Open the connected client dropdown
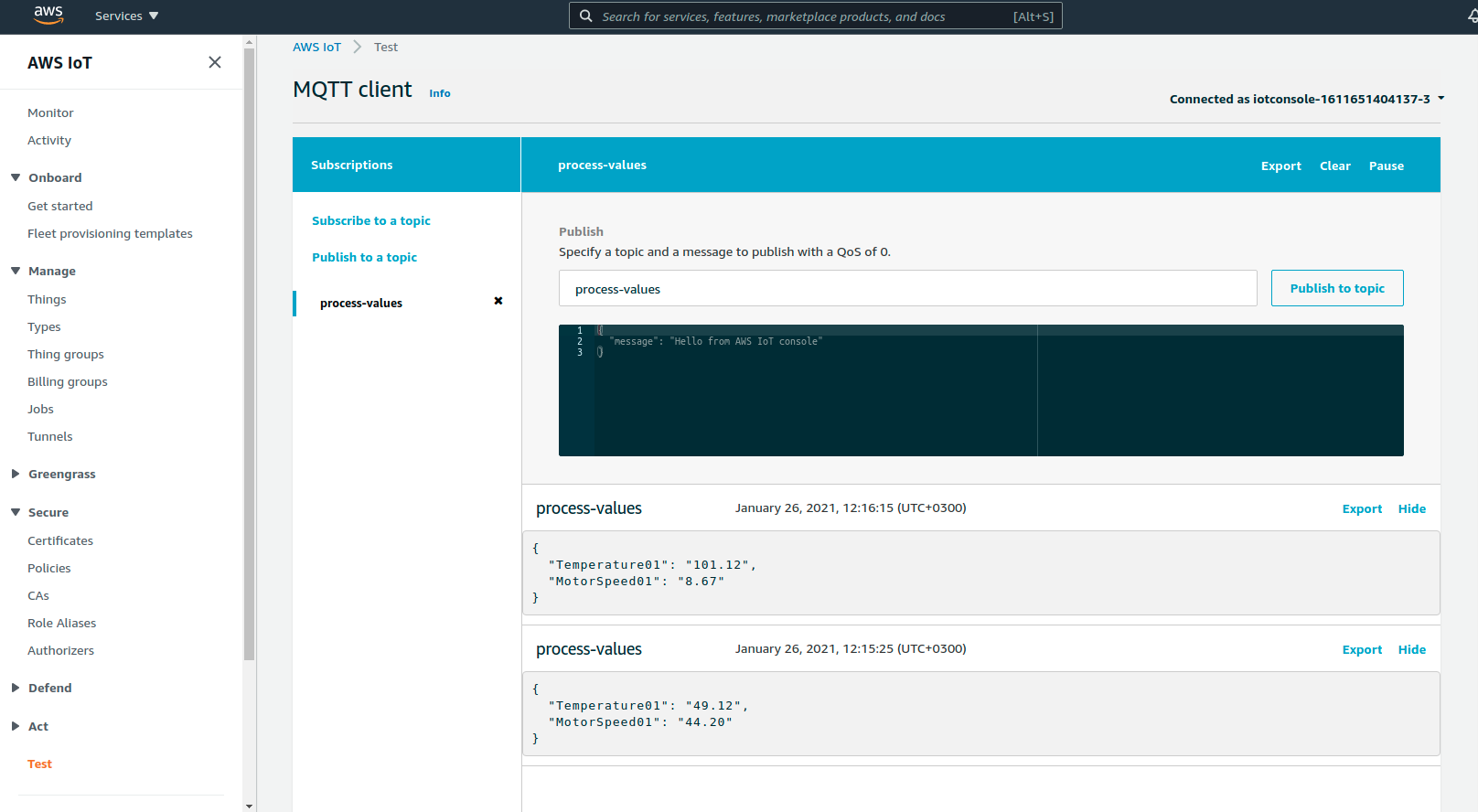The width and height of the screenshot is (1478, 812). [1307, 99]
